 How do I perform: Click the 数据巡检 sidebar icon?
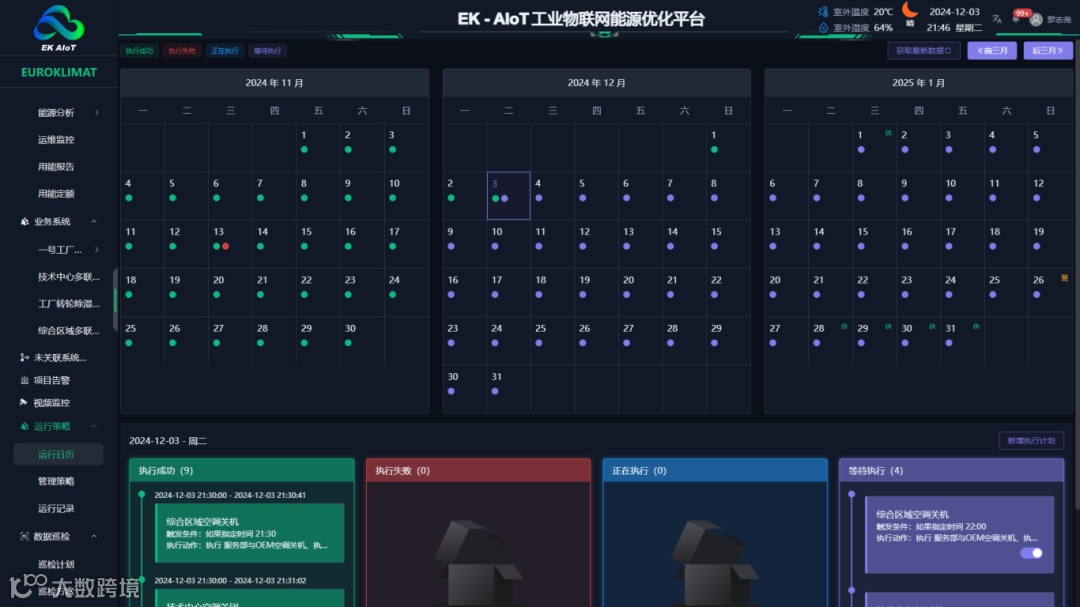[24, 536]
